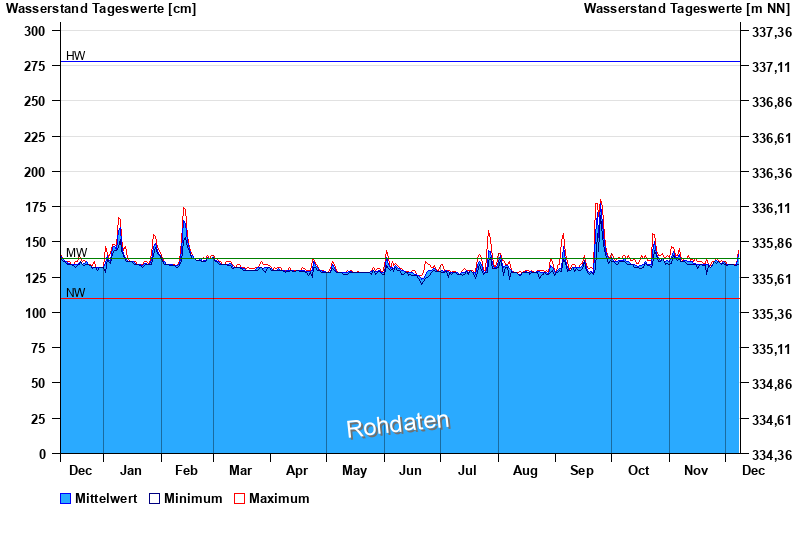Select the Maximum legend label
The width and height of the screenshot is (800, 550).
[279, 498]
